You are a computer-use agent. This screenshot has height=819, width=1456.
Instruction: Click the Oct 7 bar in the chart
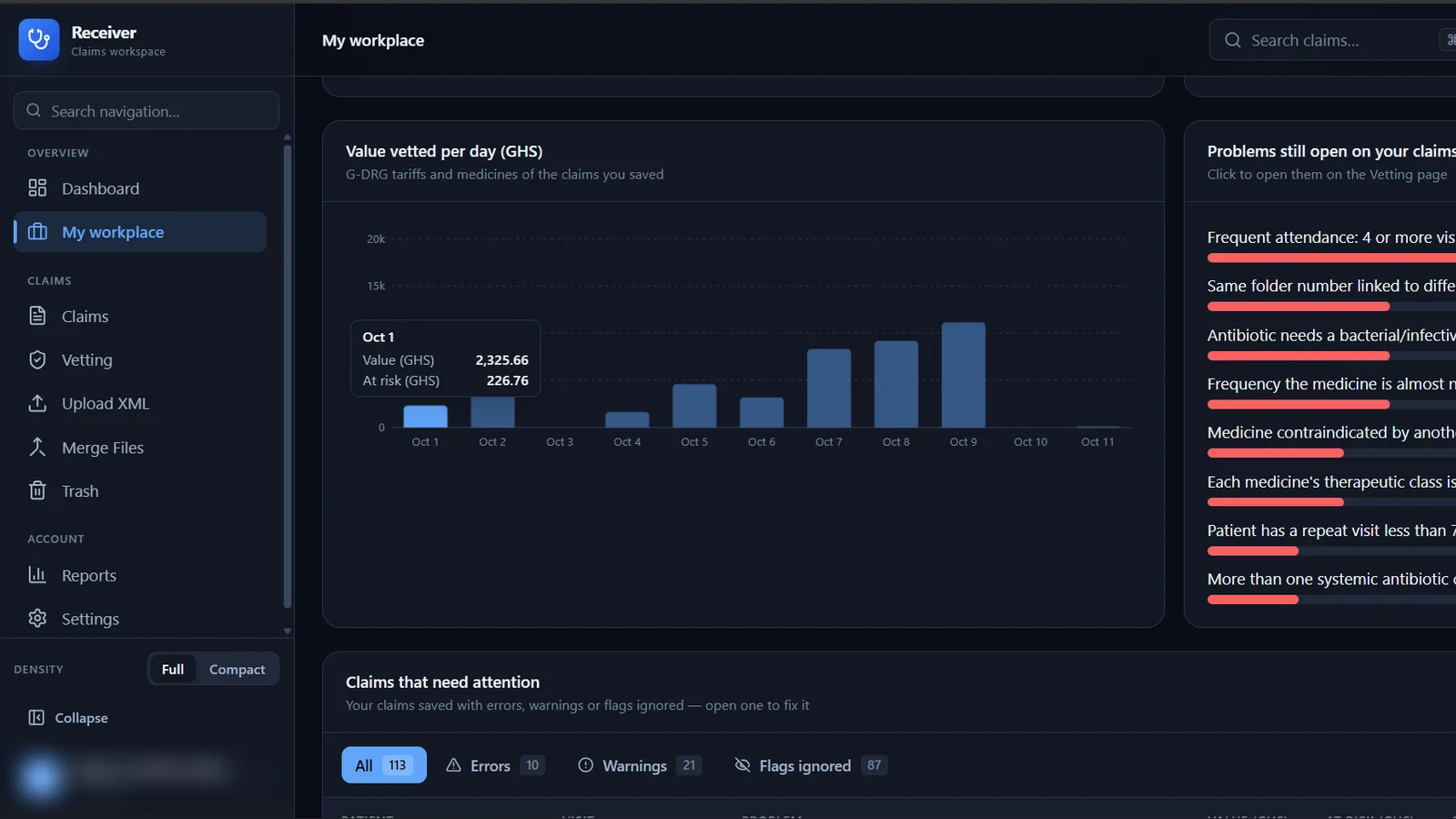tap(829, 389)
